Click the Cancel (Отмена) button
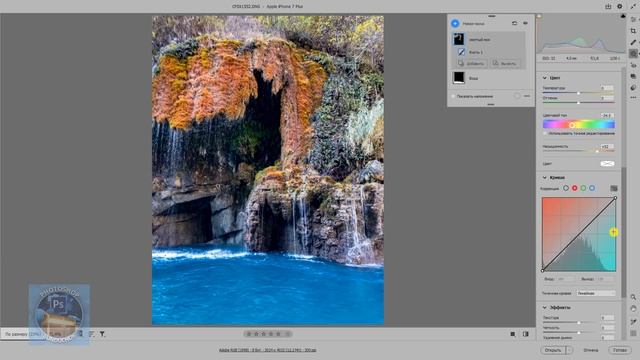 point(591,350)
